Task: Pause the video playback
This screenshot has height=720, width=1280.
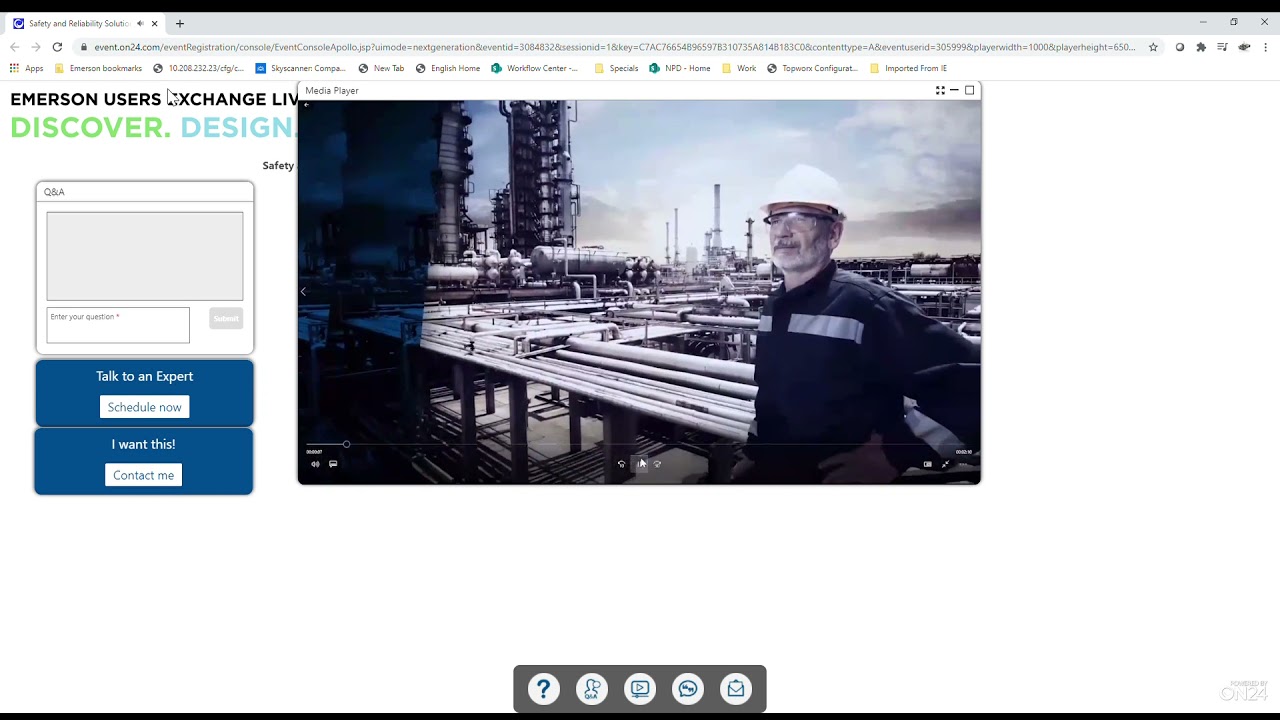Action: [x=641, y=464]
